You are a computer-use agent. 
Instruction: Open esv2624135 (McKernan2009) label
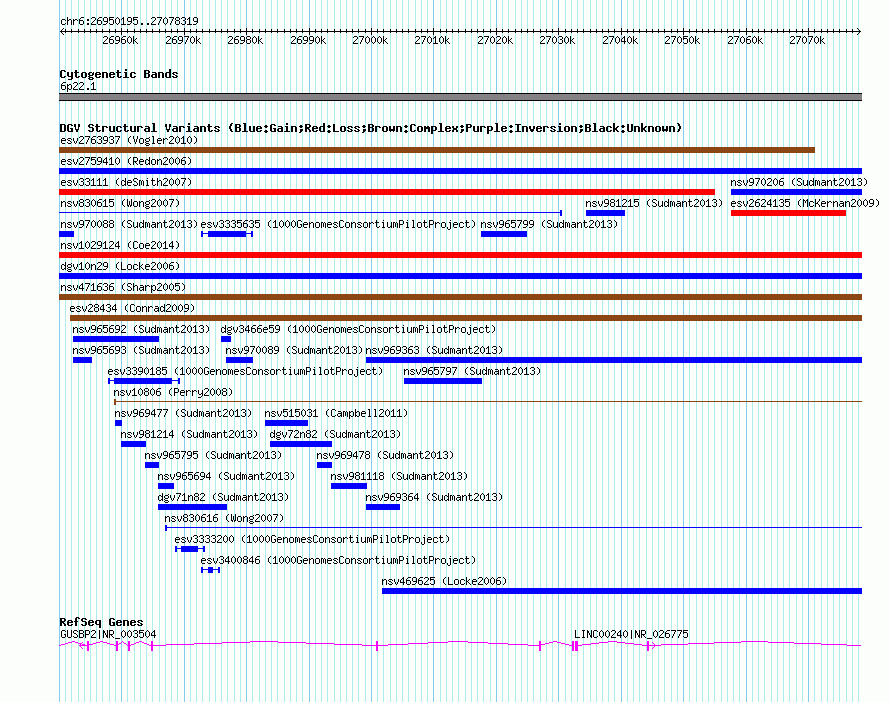[x=805, y=203]
